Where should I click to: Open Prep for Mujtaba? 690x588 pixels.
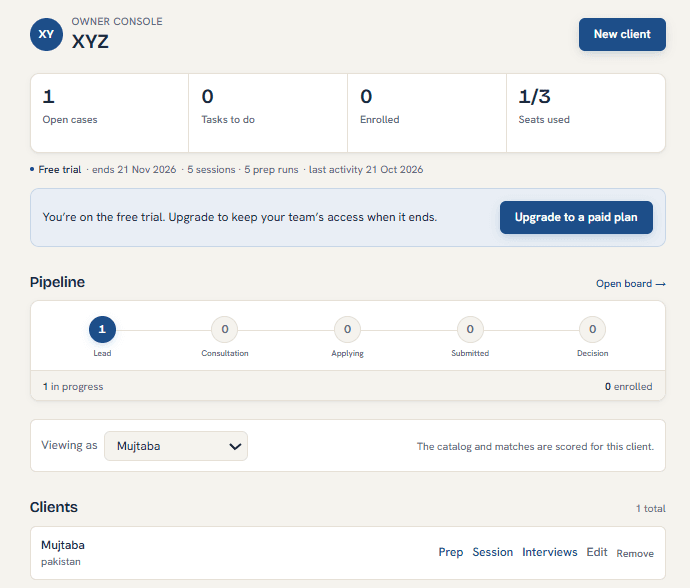point(451,552)
